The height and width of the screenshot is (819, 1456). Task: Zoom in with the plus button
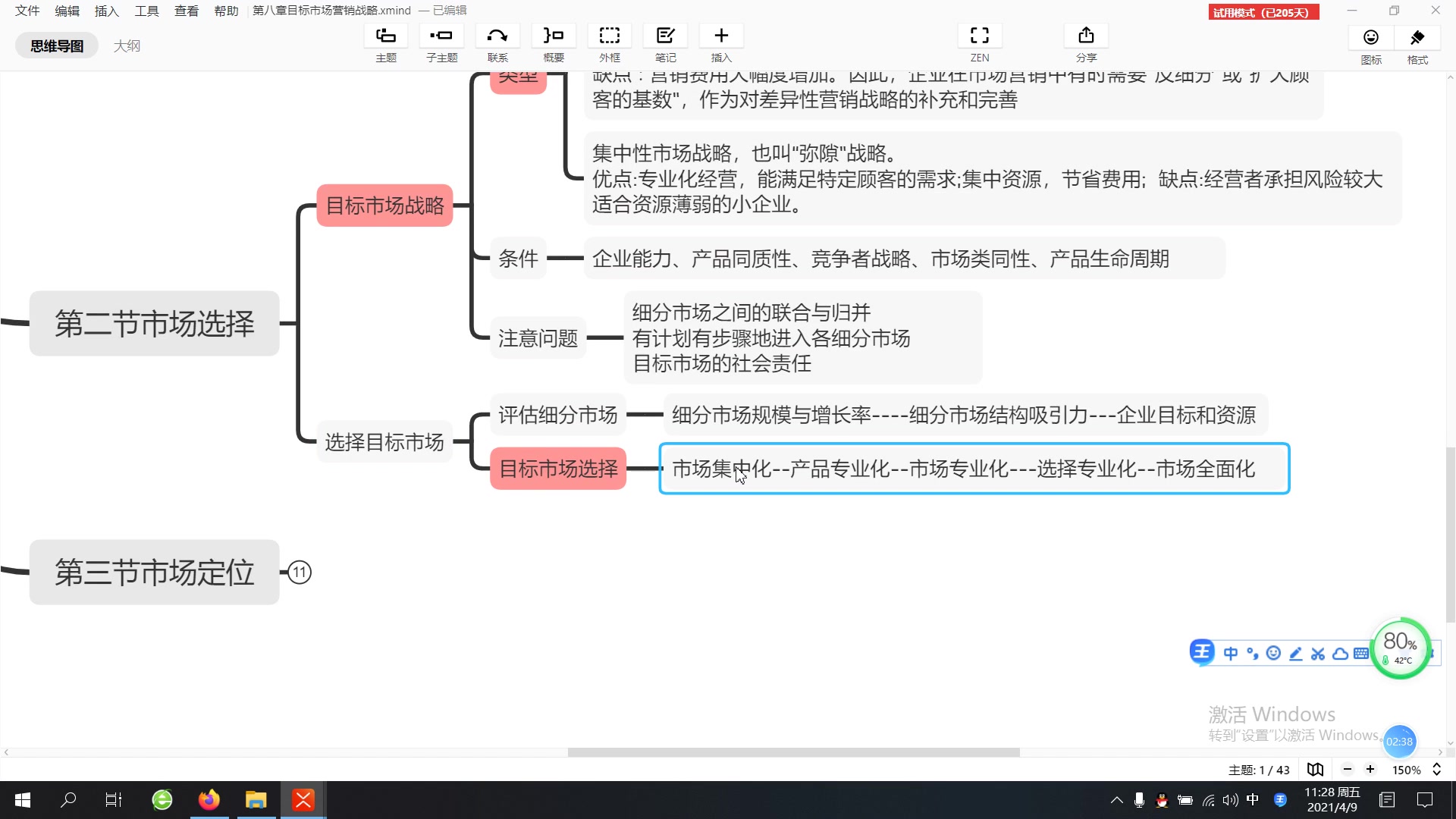click(1370, 770)
